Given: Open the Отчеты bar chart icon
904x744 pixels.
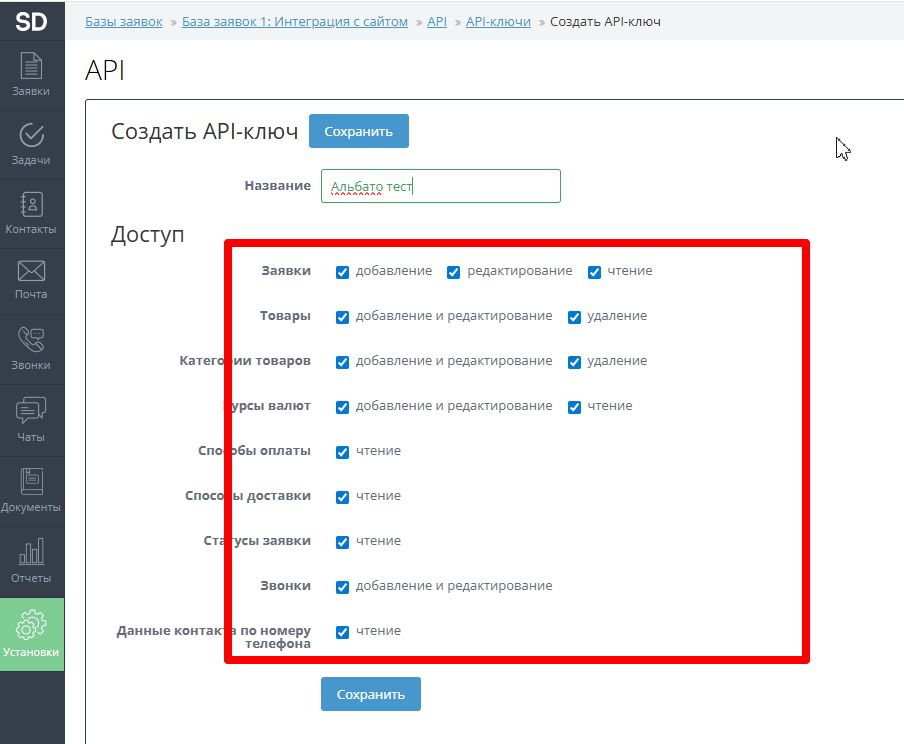Looking at the screenshot, I should [x=31, y=561].
